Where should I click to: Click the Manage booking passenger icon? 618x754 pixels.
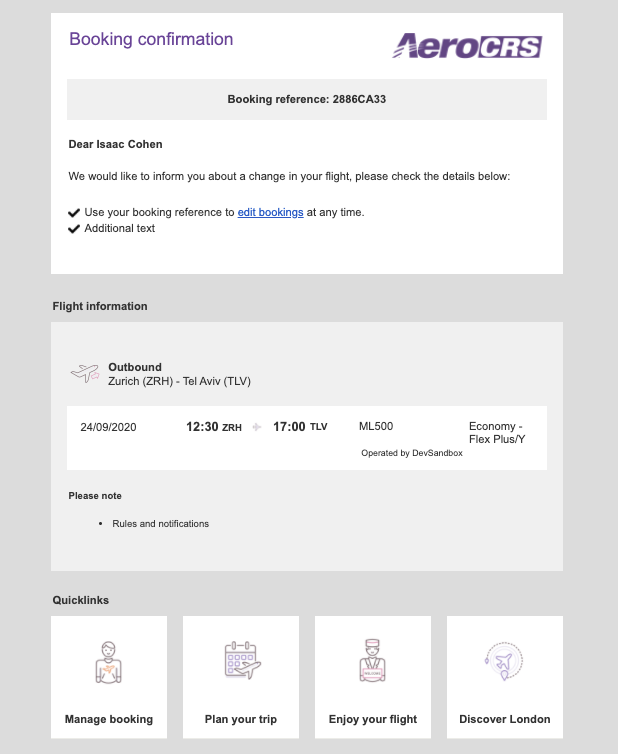109,662
